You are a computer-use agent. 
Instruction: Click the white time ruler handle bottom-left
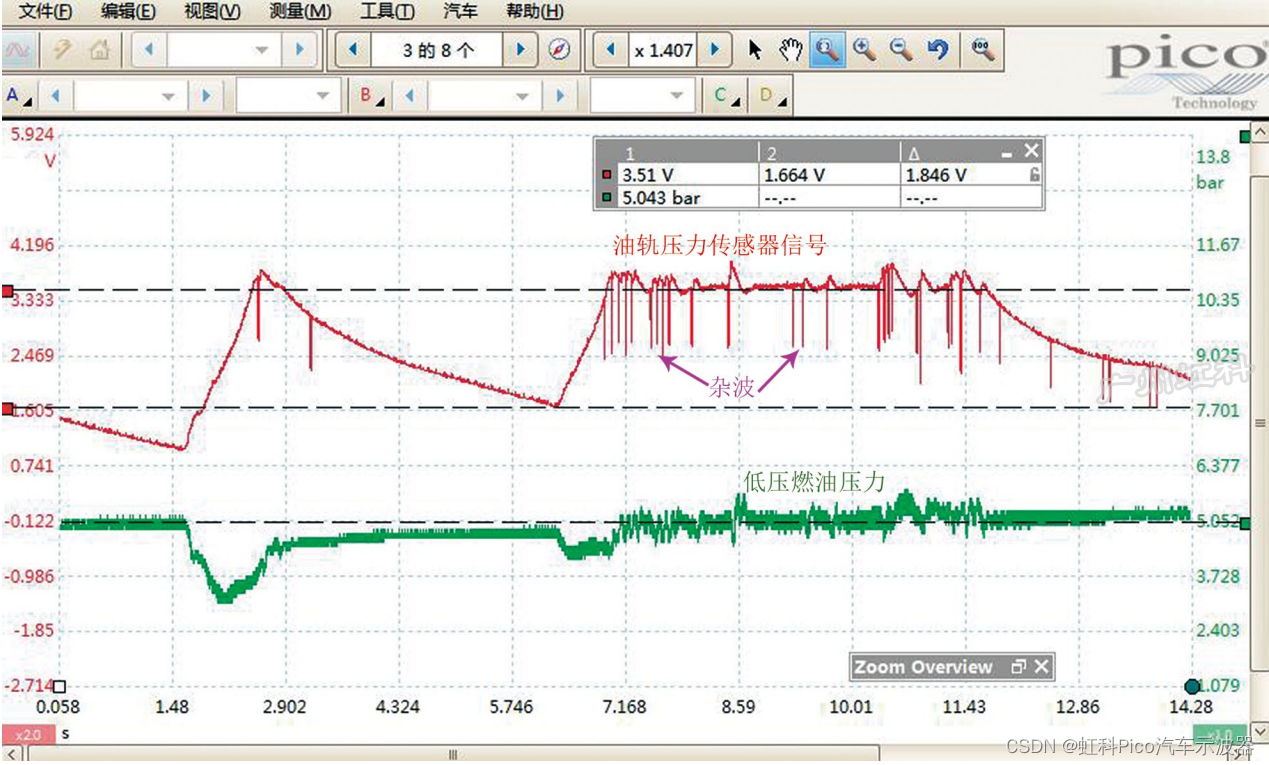[59, 686]
